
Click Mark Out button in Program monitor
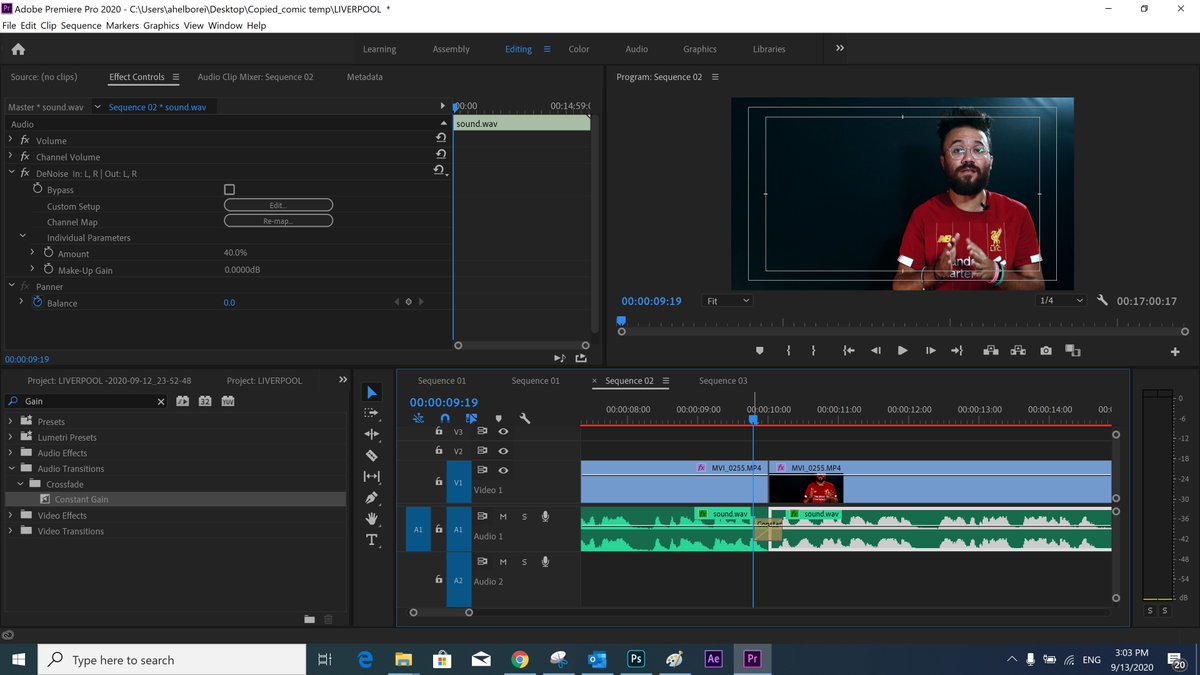point(813,350)
